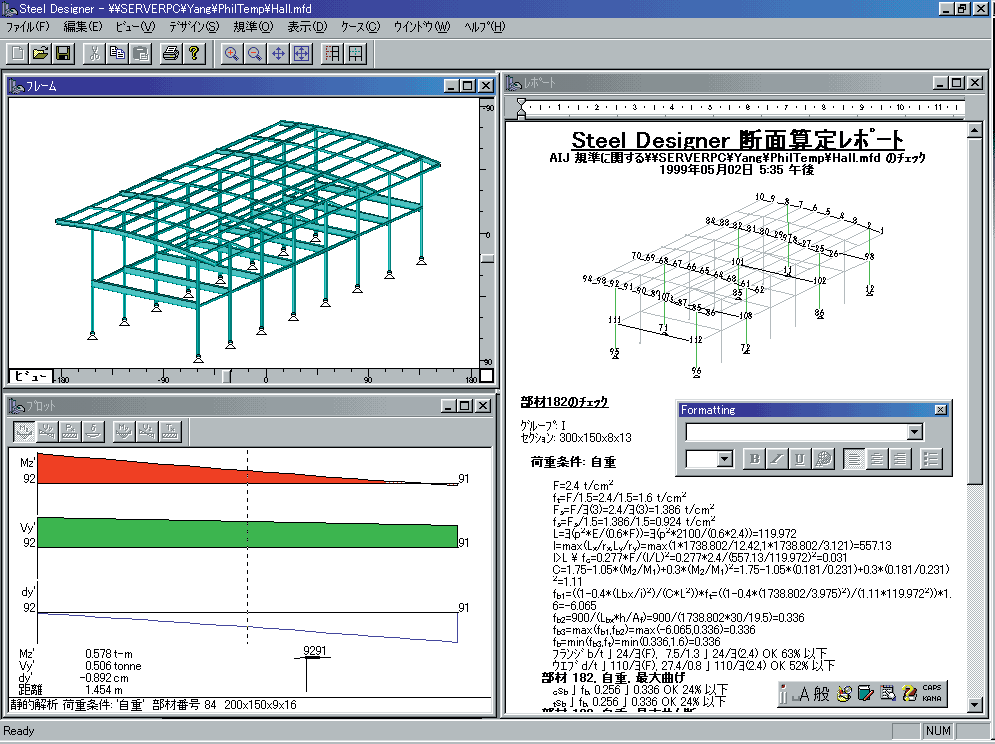Select the Zoom In magnifier tool
The height and width of the screenshot is (744, 995).
coord(232,53)
